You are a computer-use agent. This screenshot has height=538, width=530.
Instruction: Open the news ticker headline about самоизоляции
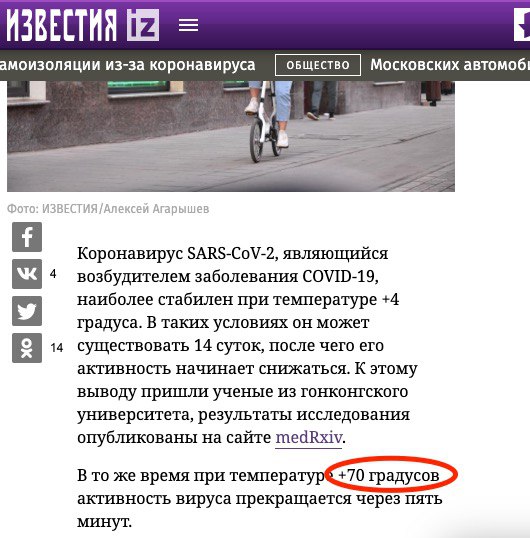click(128, 65)
